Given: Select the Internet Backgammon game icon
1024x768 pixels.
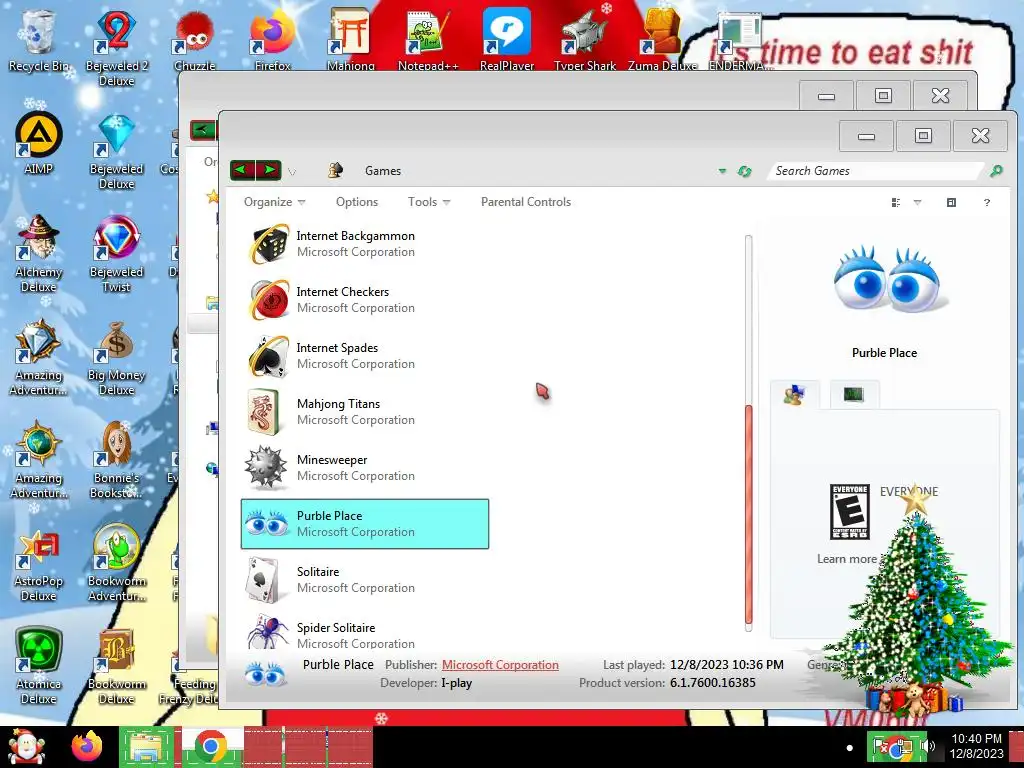Looking at the screenshot, I should click(268, 244).
